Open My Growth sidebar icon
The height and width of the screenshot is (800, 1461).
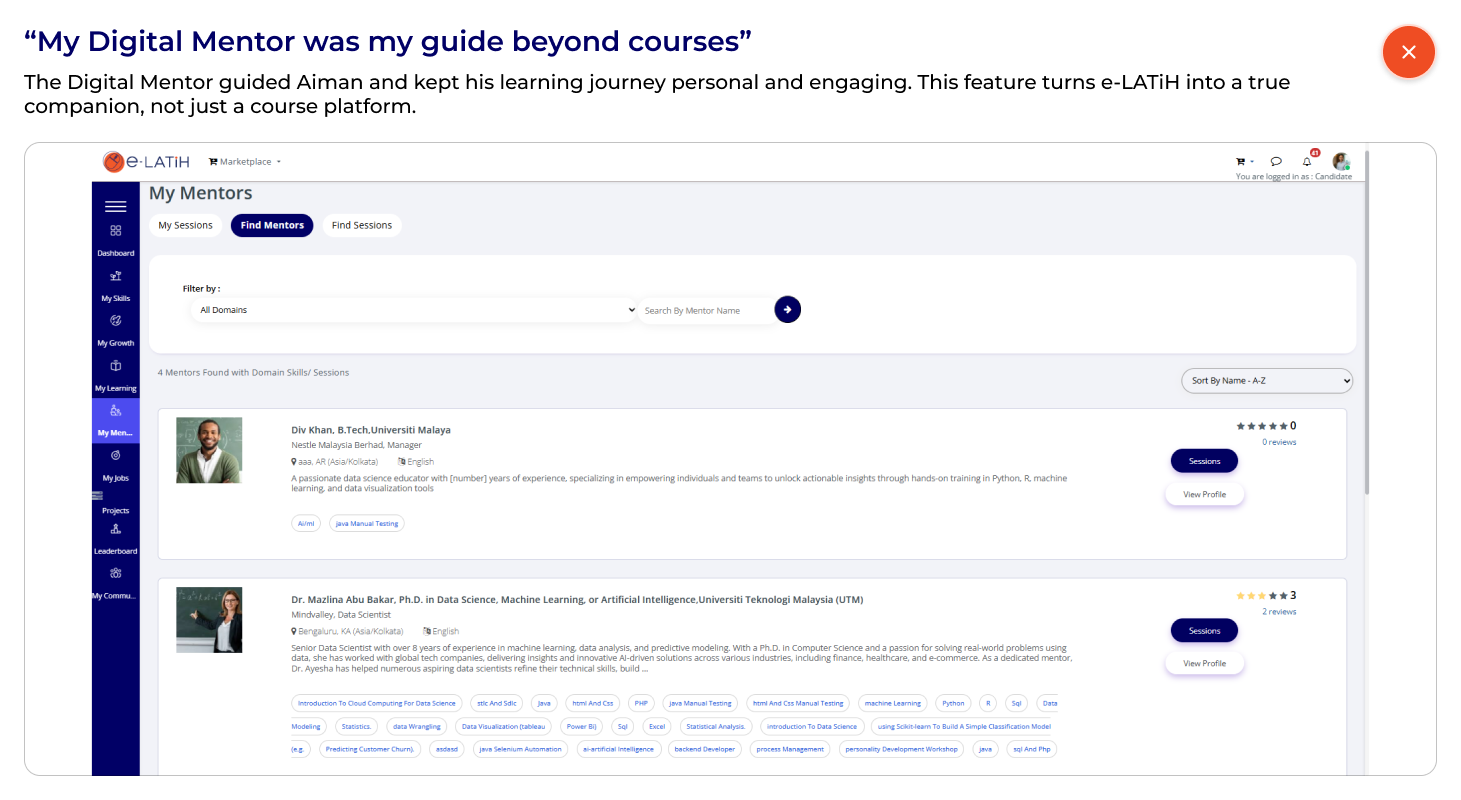[116, 330]
